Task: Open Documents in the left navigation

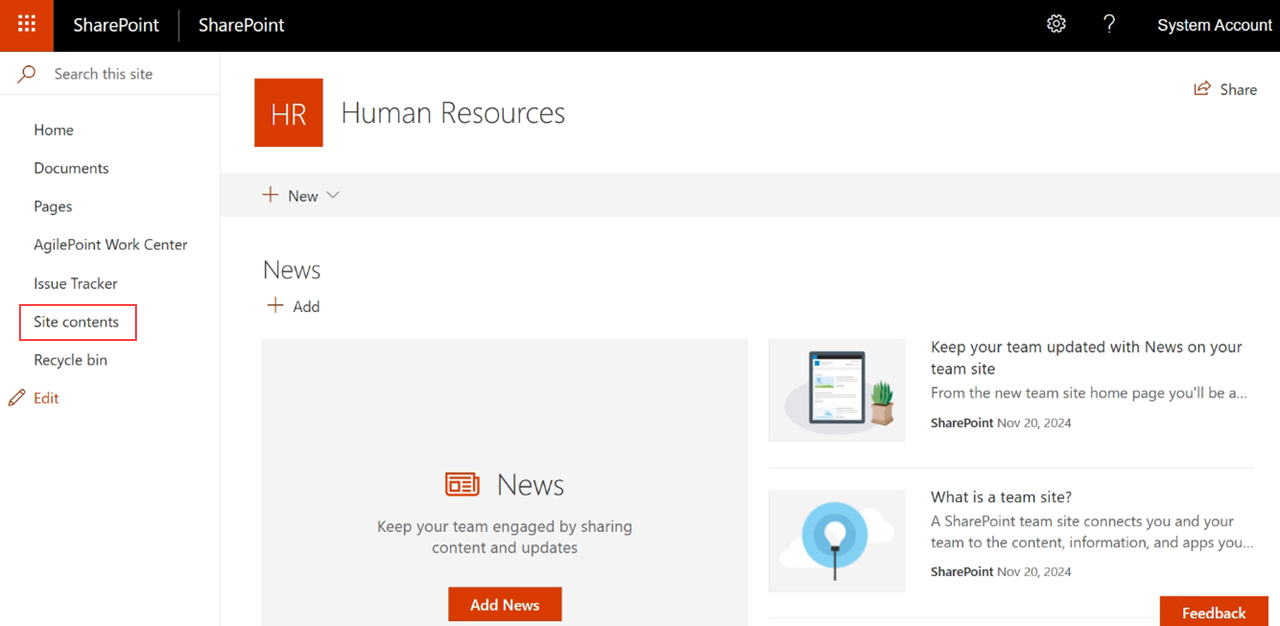Action: tap(71, 168)
